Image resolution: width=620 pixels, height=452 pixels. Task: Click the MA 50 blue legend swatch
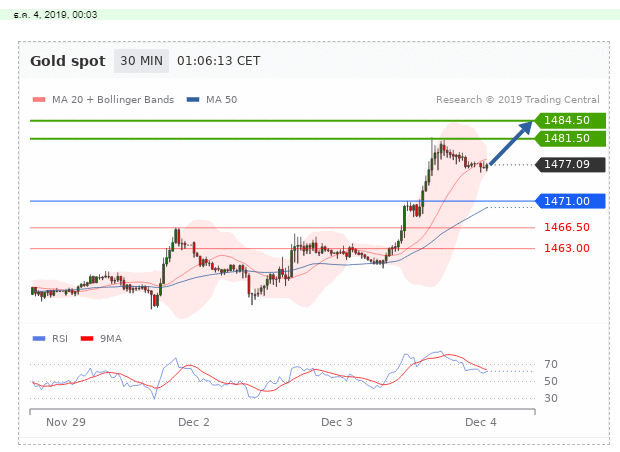pyautogui.click(x=193, y=100)
